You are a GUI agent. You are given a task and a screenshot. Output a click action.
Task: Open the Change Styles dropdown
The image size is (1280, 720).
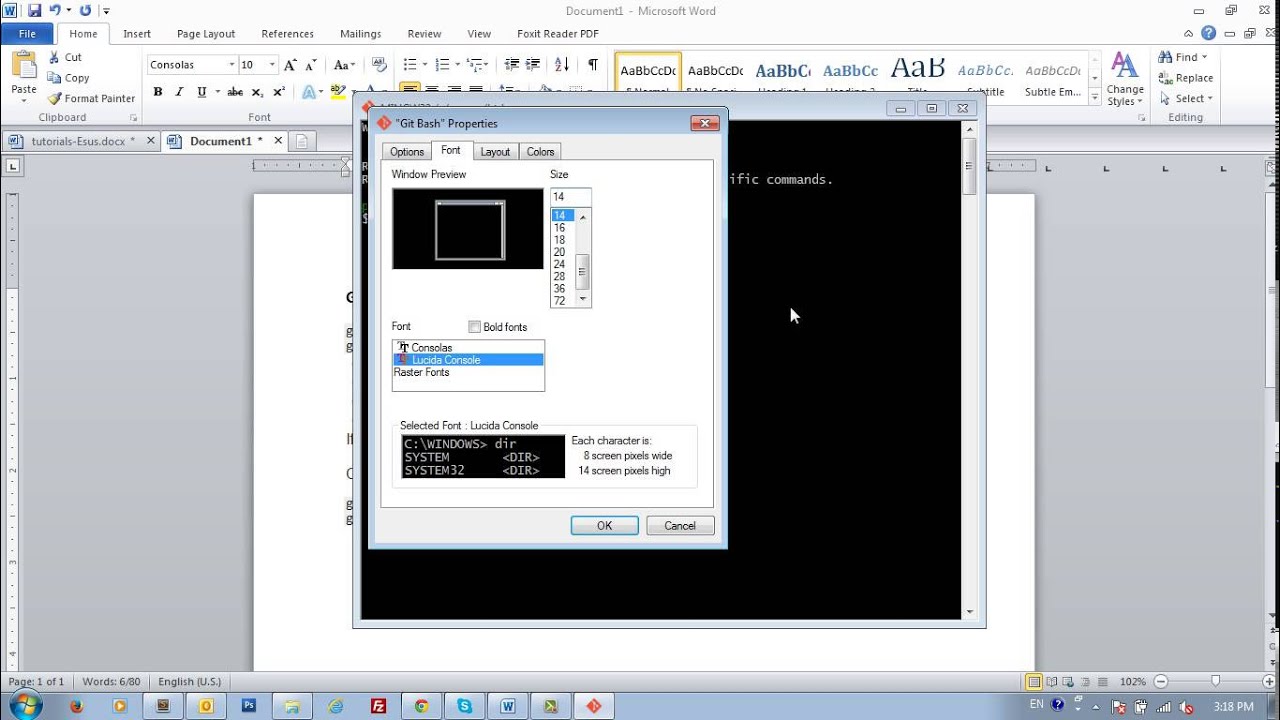(1125, 80)
